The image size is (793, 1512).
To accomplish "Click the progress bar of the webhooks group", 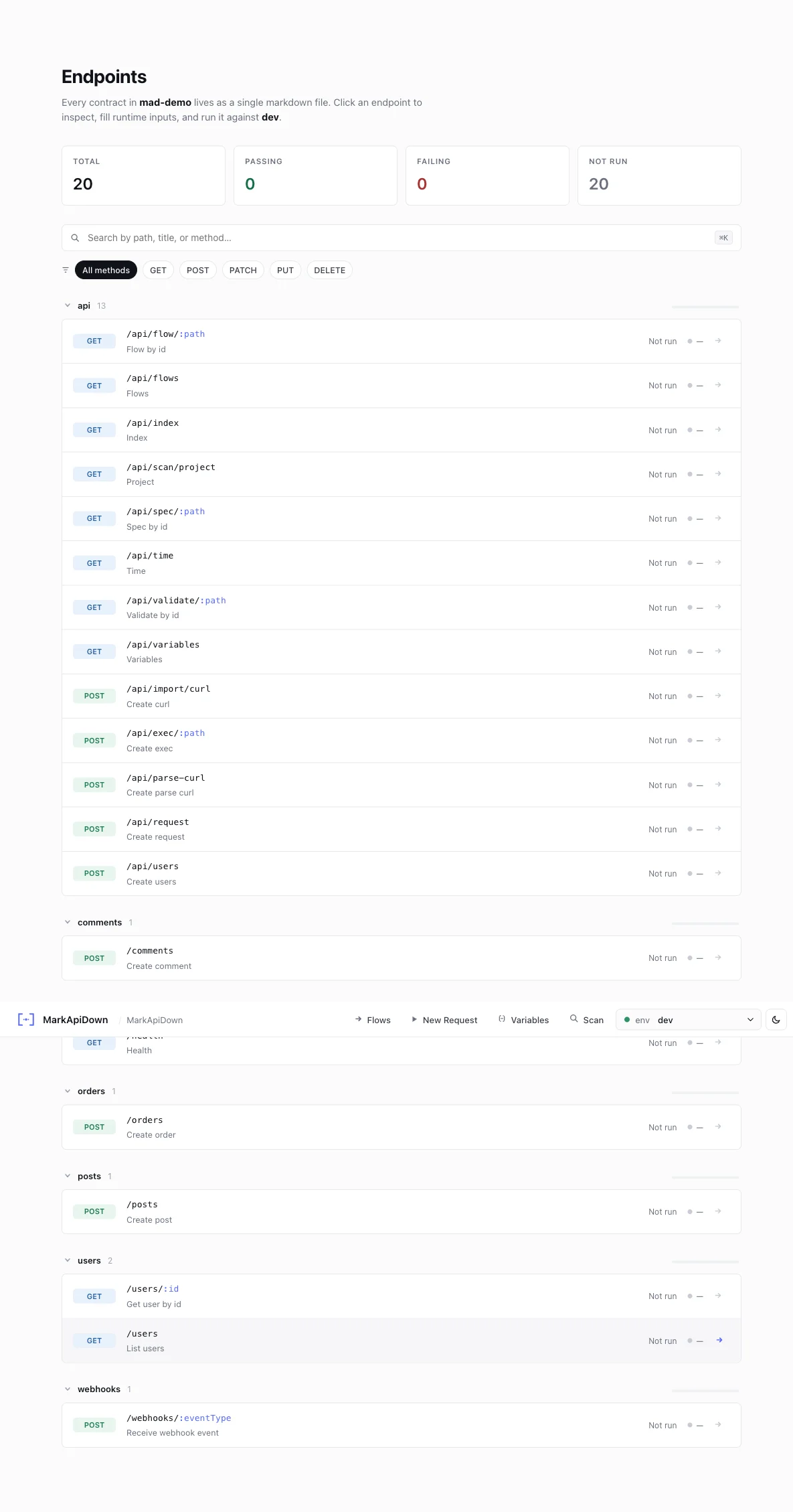I will [x=705, y=1390].
